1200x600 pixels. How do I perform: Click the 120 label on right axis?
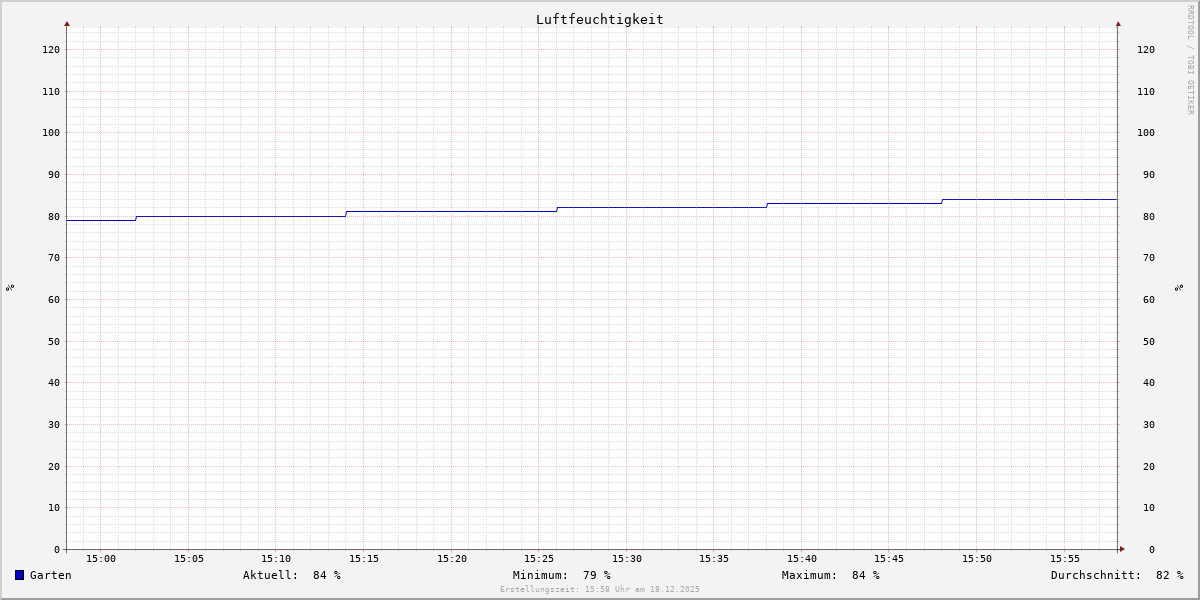(1146, 50)
